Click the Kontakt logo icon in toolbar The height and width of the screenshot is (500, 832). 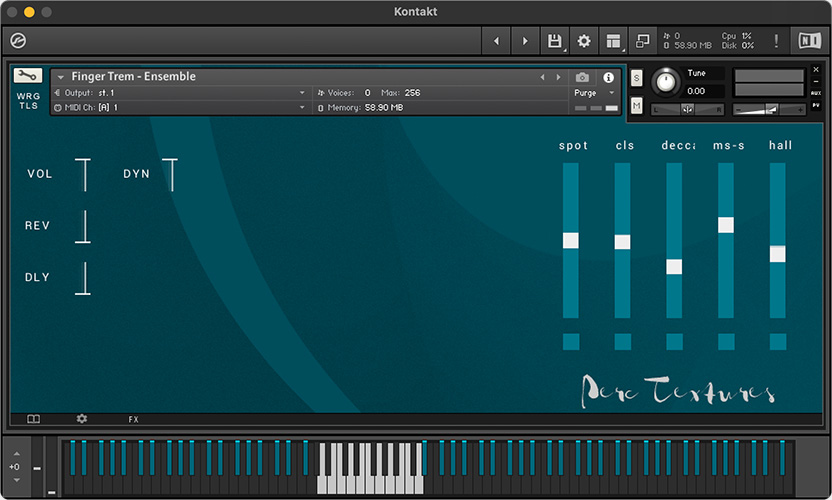click(x=18, y=40)
